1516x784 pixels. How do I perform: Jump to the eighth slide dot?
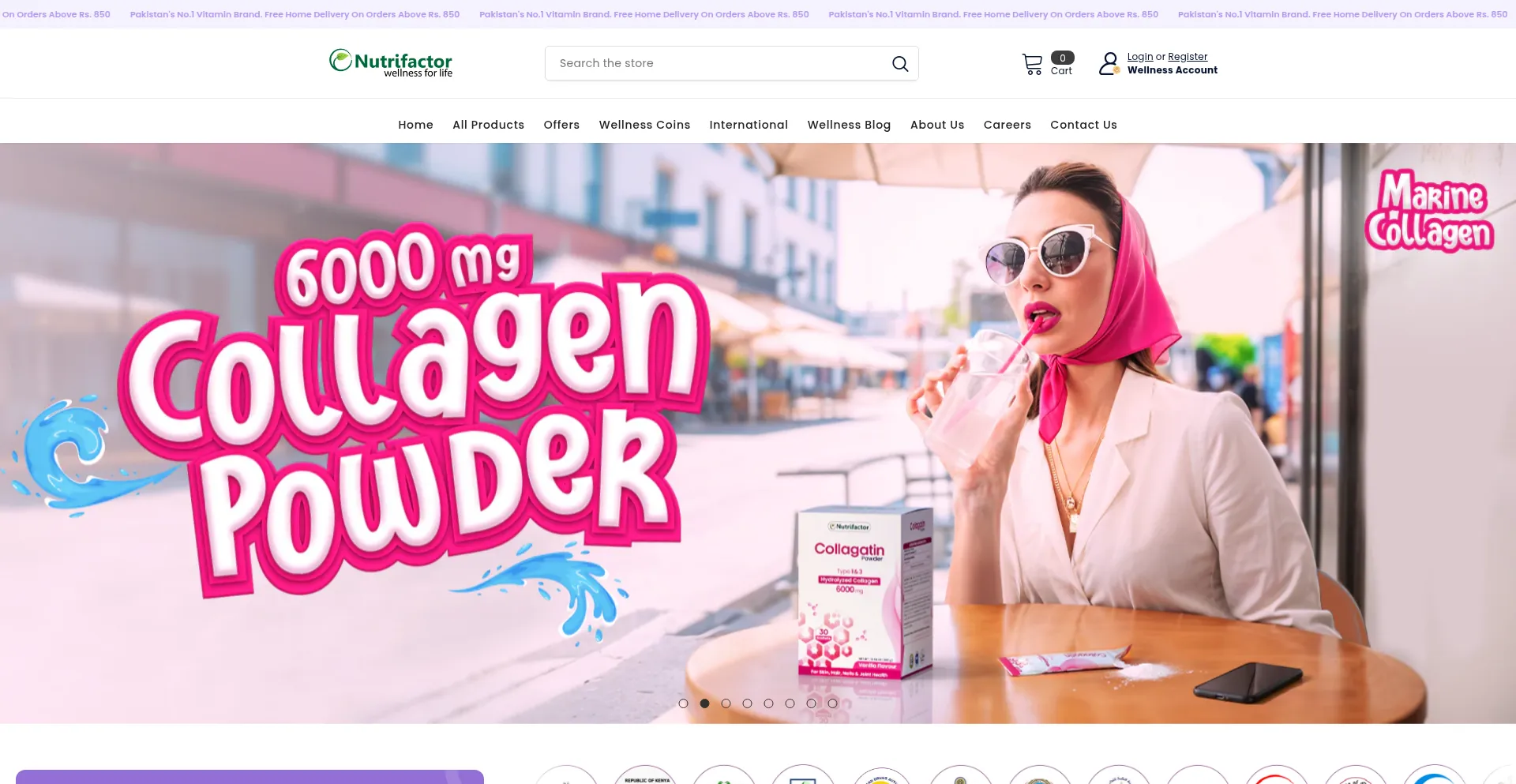point(833,703)
